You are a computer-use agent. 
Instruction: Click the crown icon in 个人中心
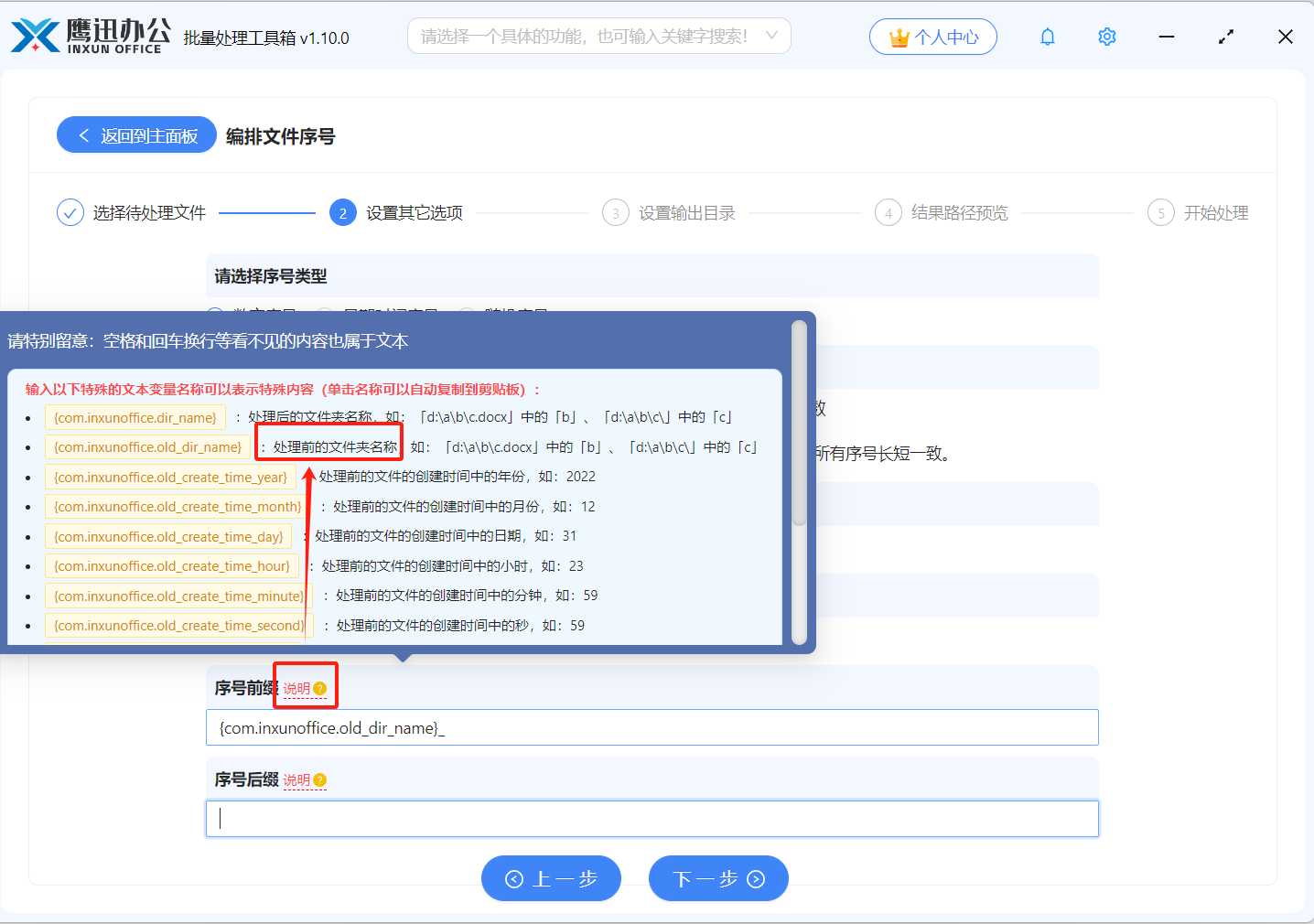(899, 38)
